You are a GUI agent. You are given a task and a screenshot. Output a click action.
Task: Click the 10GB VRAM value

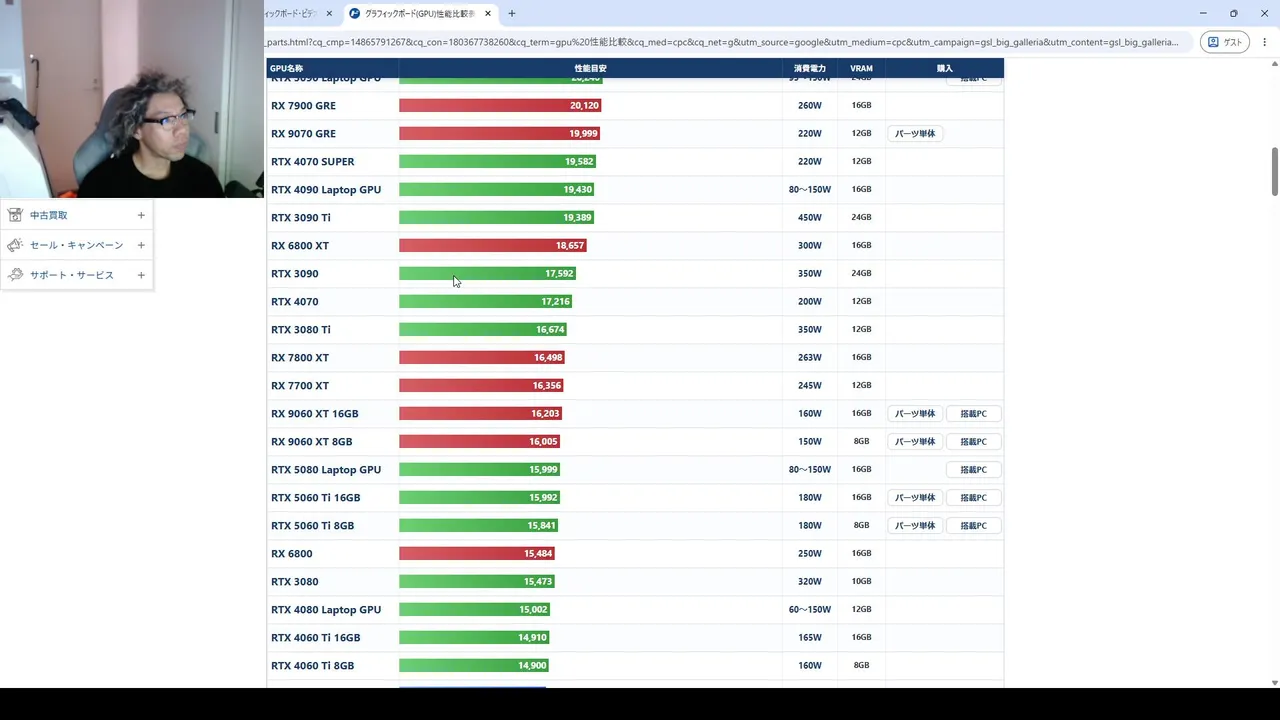coord(861,582)
